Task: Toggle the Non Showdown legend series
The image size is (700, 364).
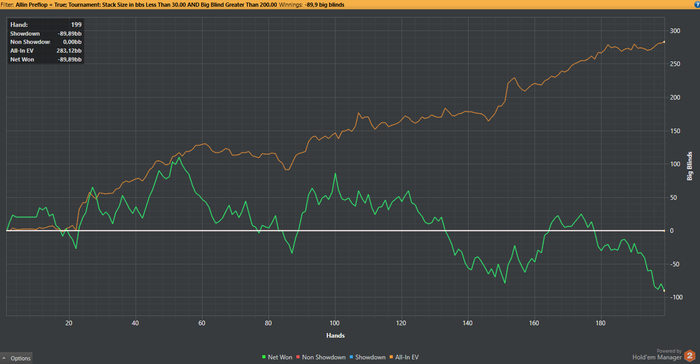Action: [321, 357]
